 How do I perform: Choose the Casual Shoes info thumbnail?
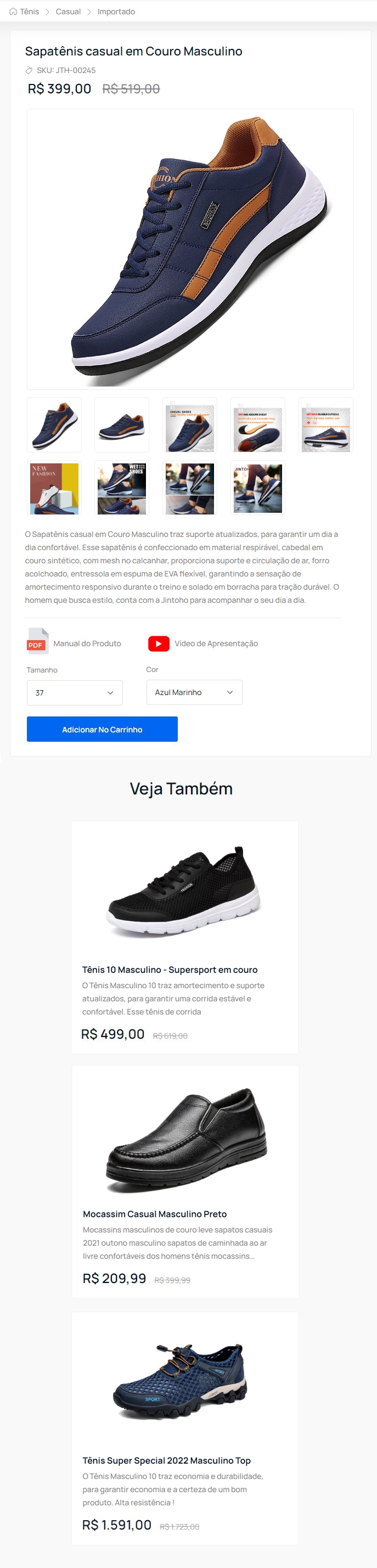coord(190,425)
